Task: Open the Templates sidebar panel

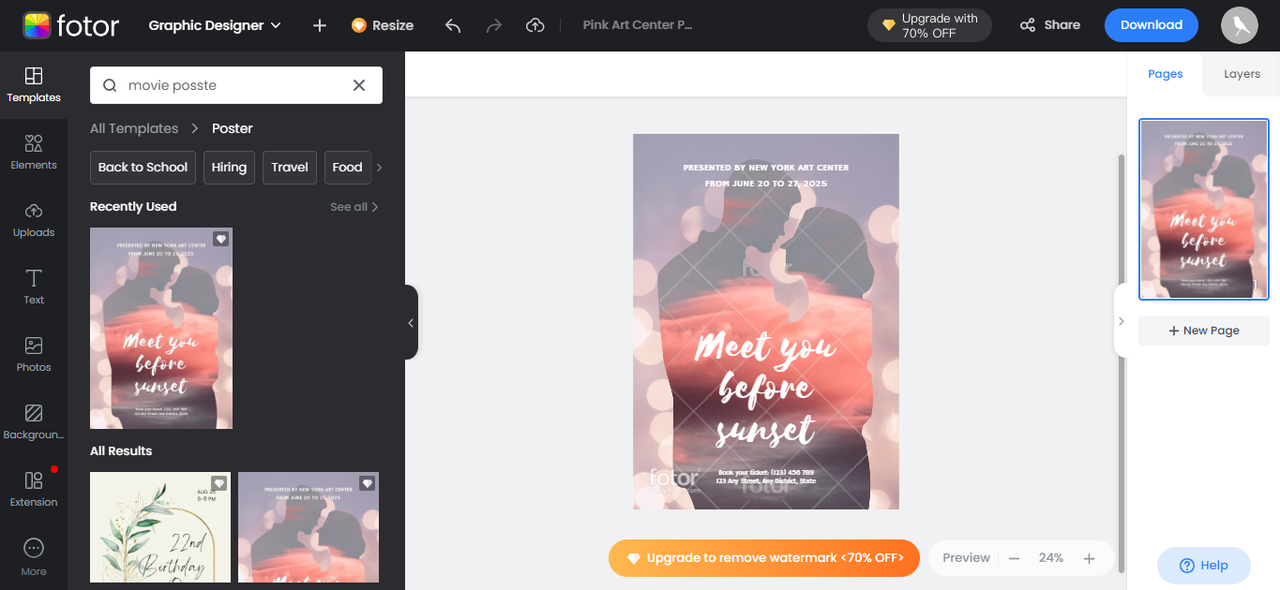Action: pyautogui.click(x=33, y=85)
